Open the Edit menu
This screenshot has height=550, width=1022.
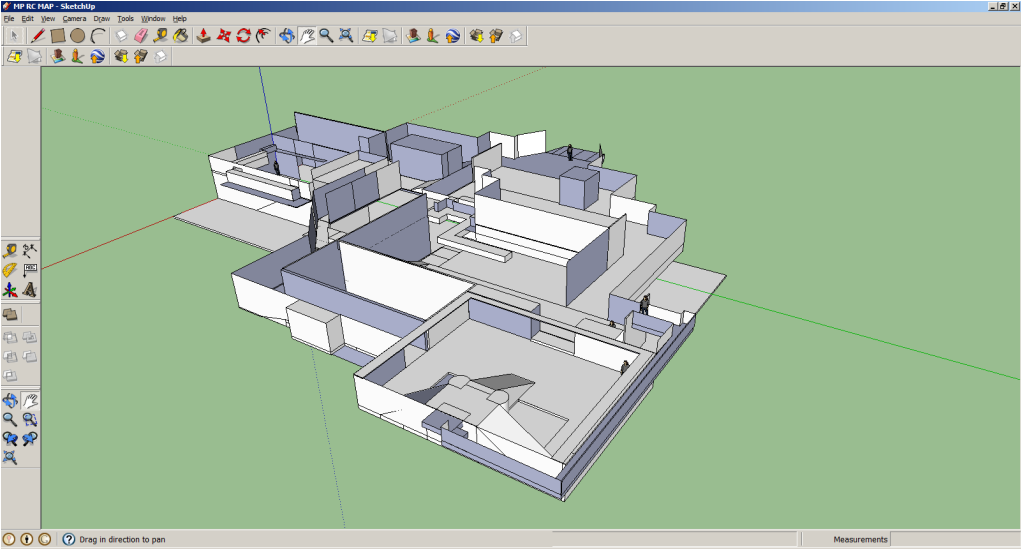tap(27, 19)
